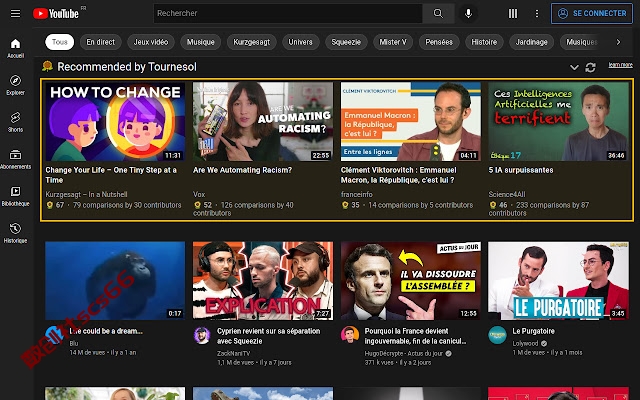Open Shorts in sidebar
640x400 pixels.
click(16, 122)
